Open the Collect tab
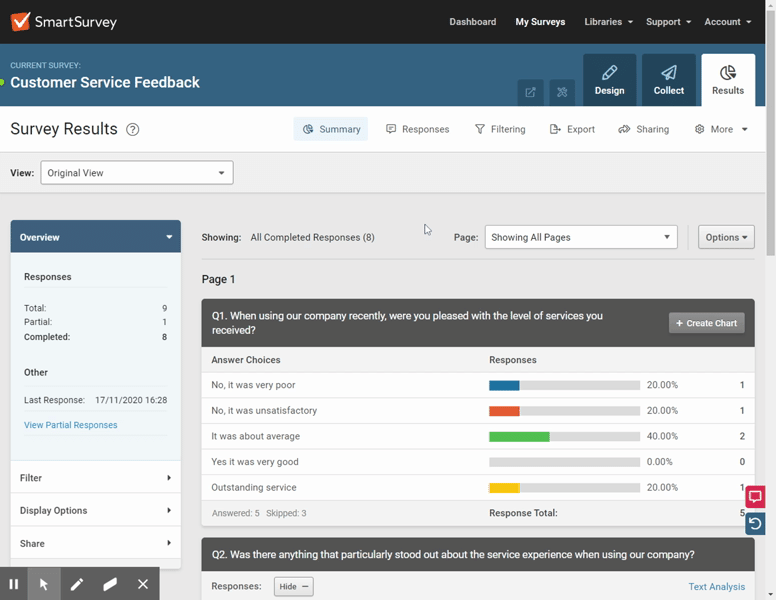 [x=669, y=80]
